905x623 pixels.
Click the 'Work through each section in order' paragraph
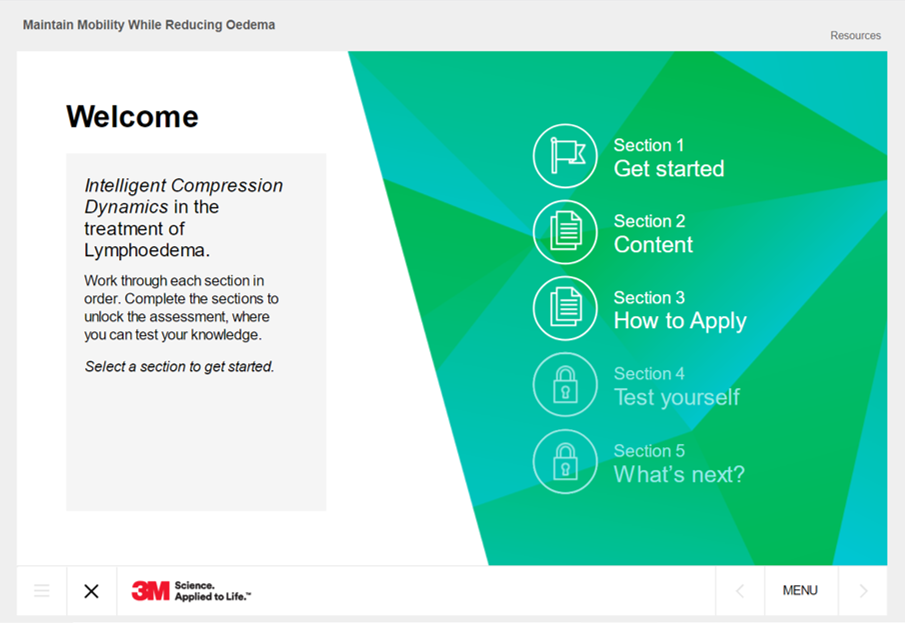181,307
